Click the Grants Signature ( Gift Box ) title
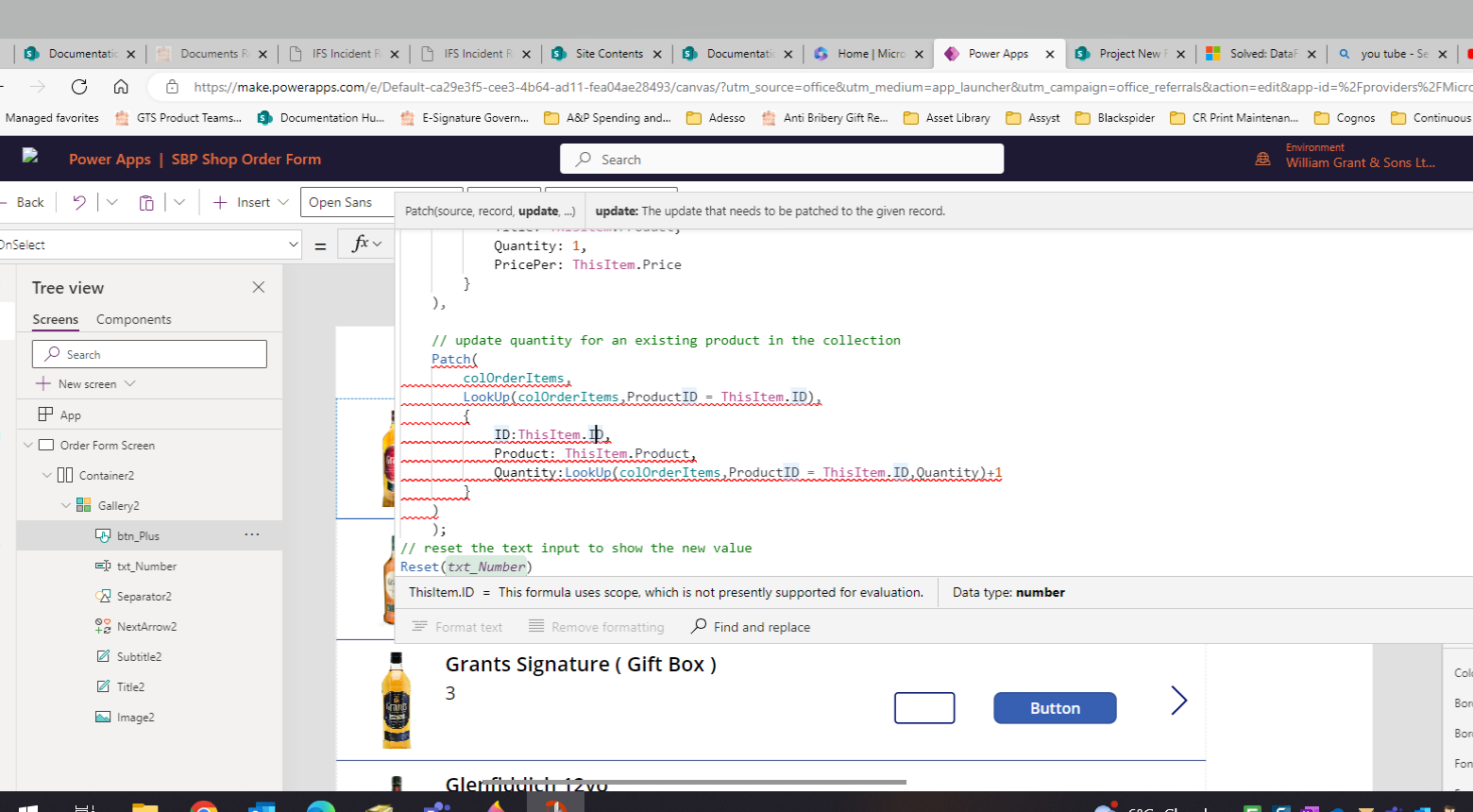The width and height of the screenshot is (1473, 812). tap(581, 664)
